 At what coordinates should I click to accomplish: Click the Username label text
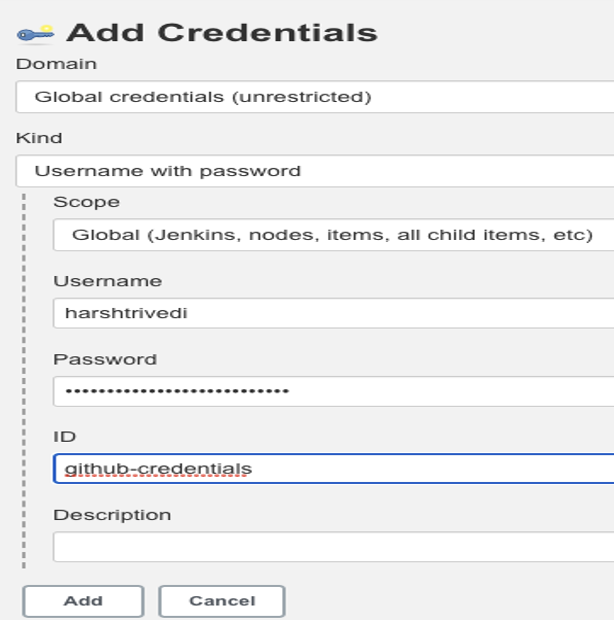[x=108, y=281]
